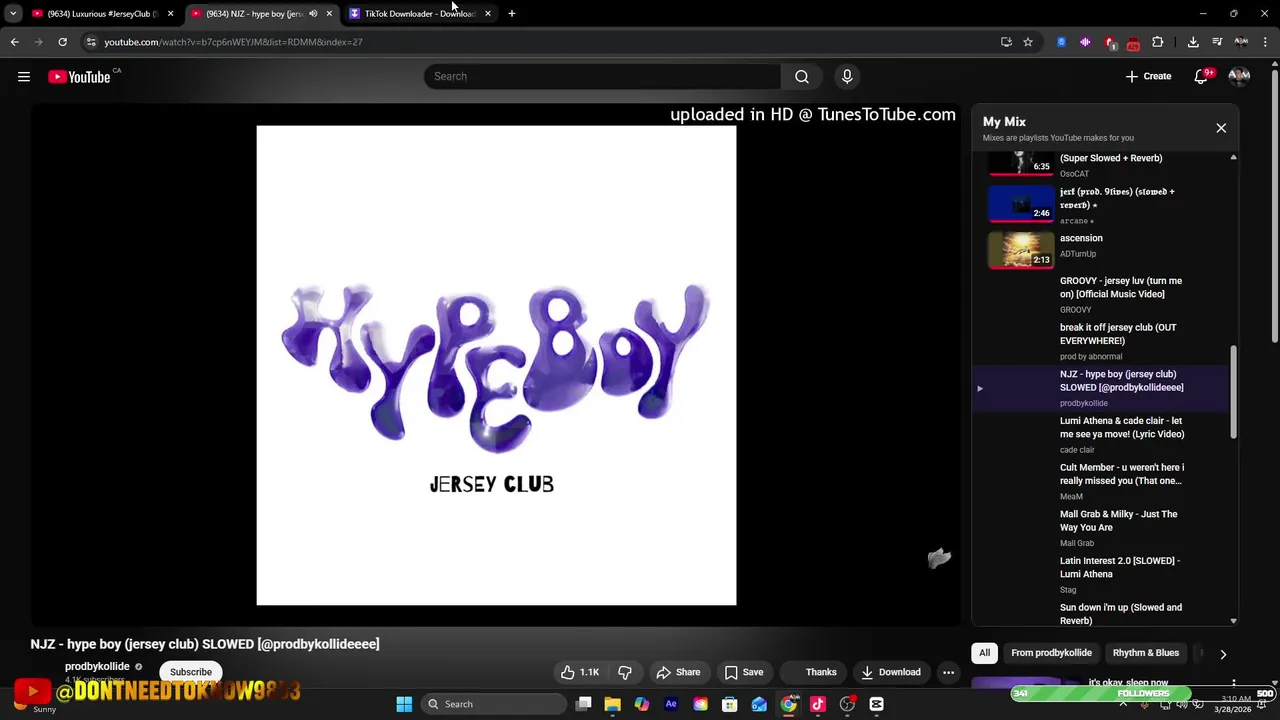Subscribe to prodbykollide
The width and height of the screenshot is (1280, 720).
[191, 672]
